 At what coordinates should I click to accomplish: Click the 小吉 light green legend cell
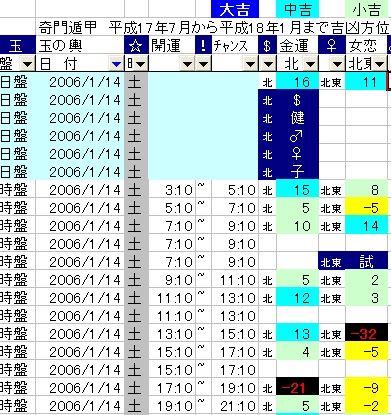pos(367,9)
